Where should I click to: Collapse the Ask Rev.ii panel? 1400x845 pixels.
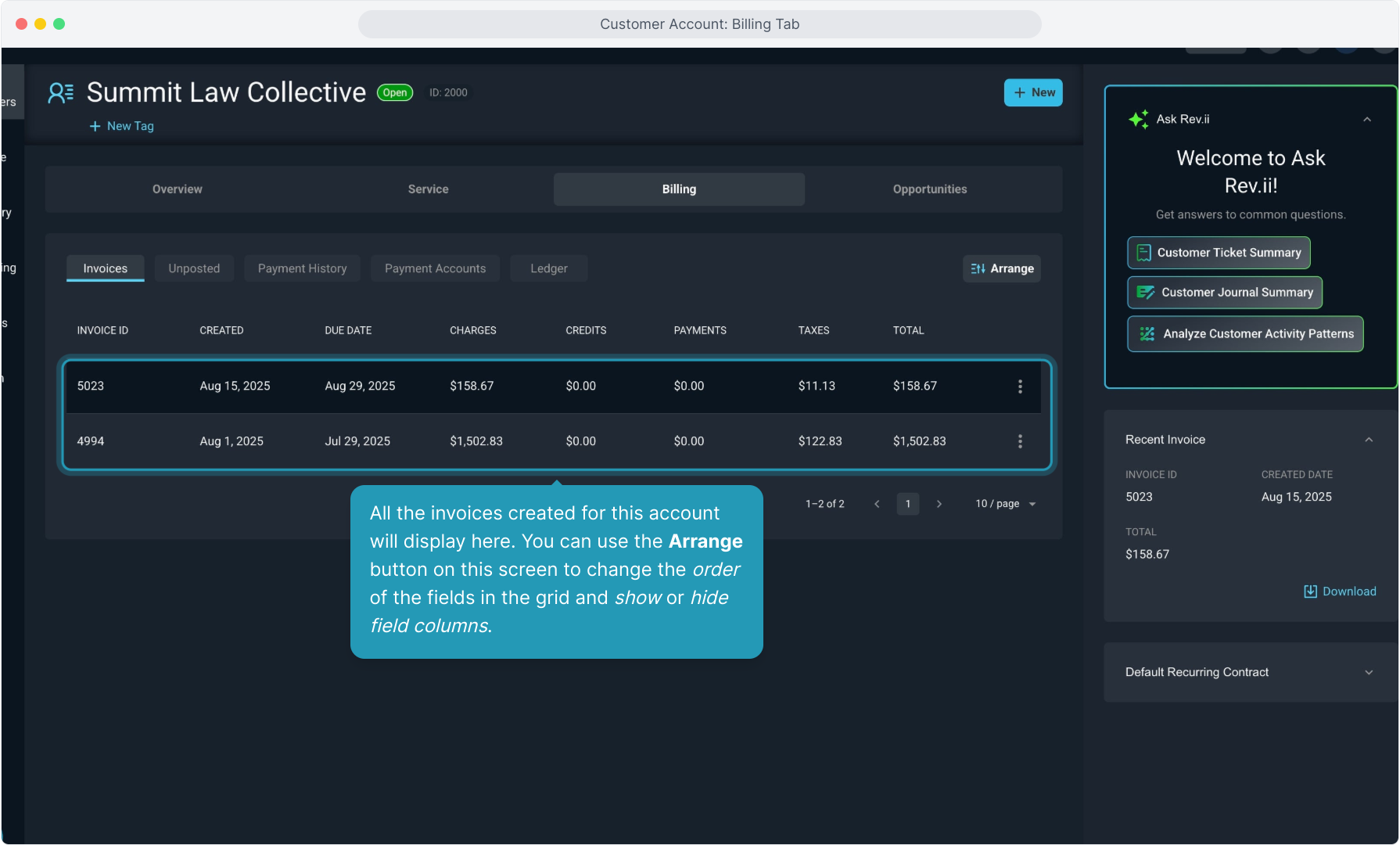(1367, 120)
